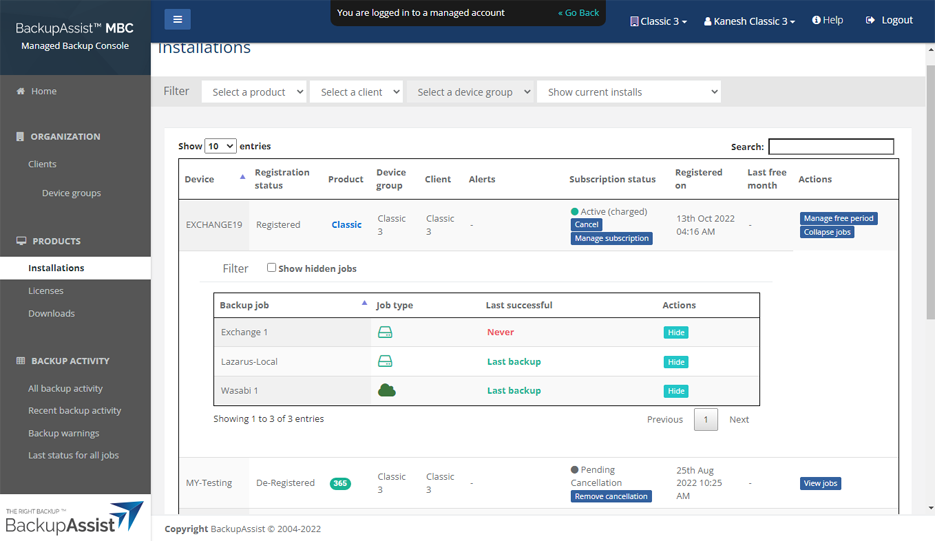Click the EXCHANGE19 device cell
This screenshot has width=935, height=541.
214,225
